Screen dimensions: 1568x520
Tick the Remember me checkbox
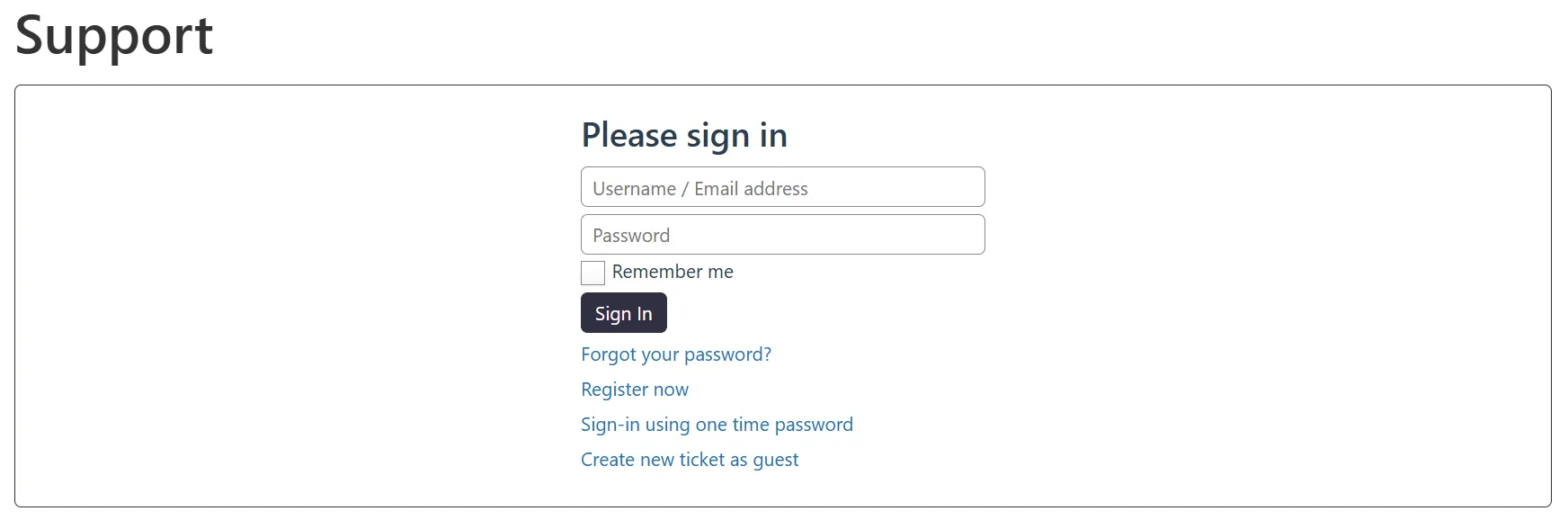click(592, 273)
